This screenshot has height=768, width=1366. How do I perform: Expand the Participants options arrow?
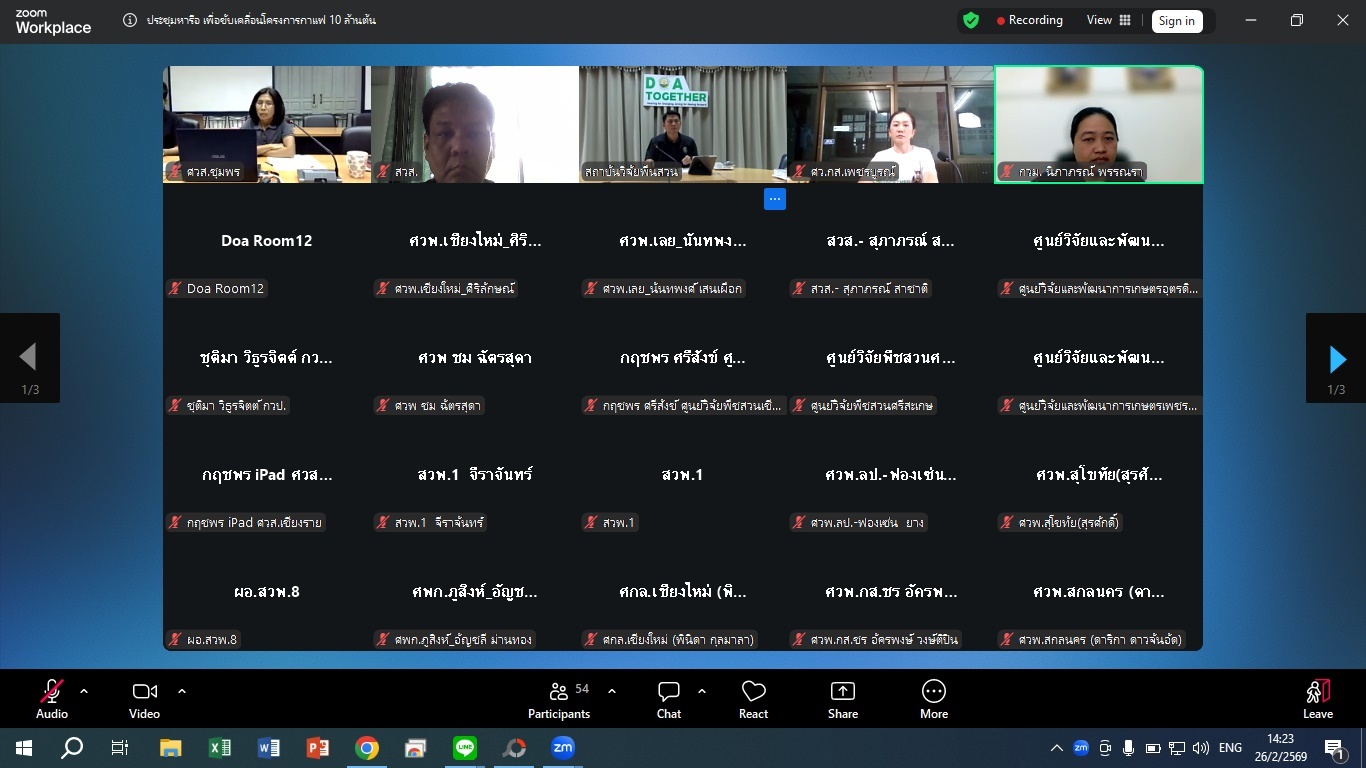(612, 691)
